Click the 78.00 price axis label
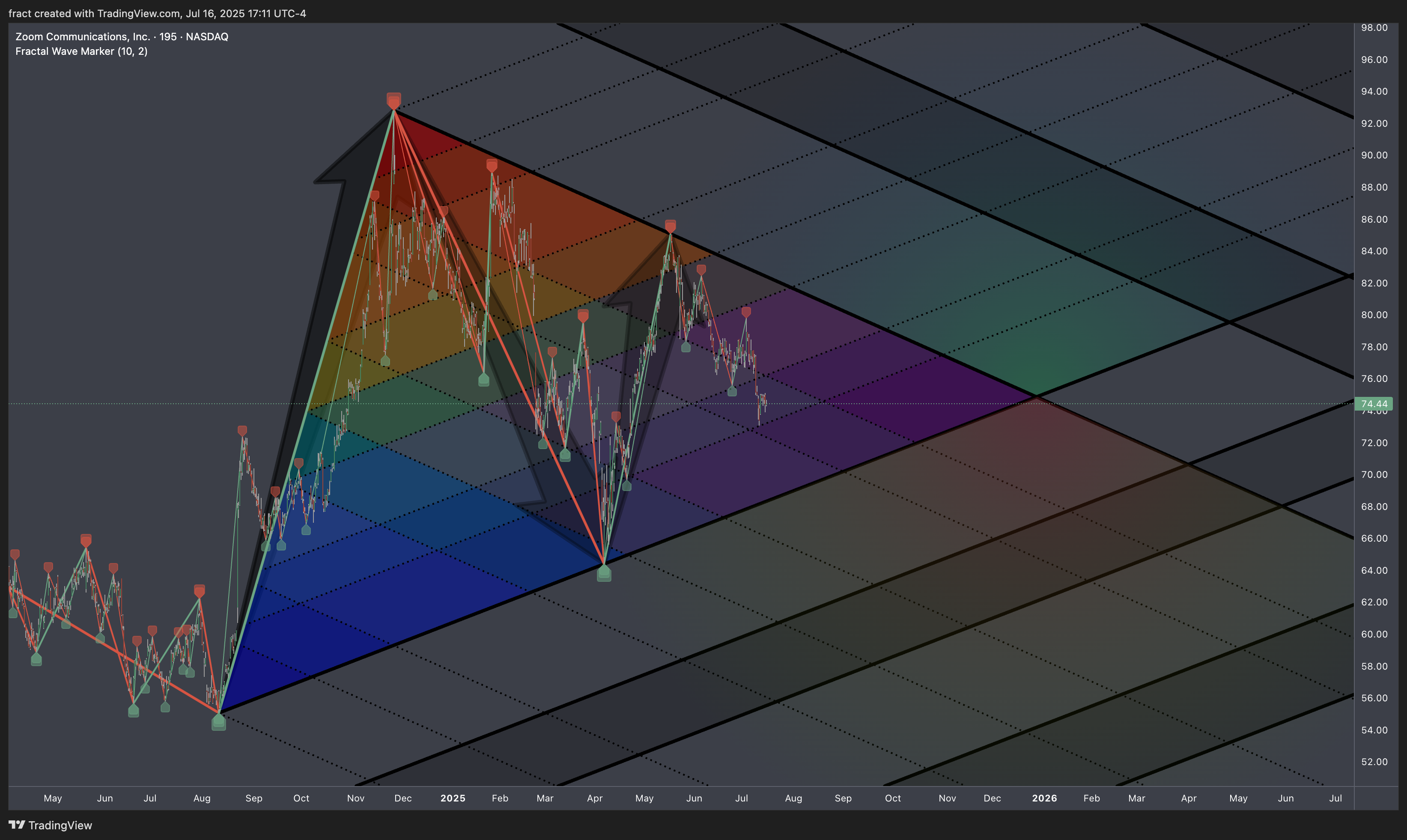This screenshot has width=1407, height=840. click(x=1374, y=347)
